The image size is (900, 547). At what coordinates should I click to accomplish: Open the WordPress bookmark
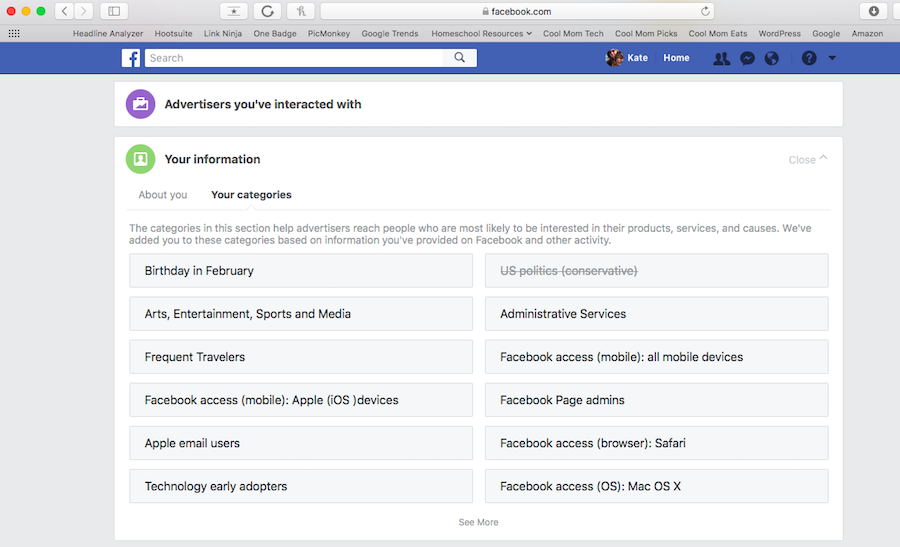pyautogui.click(x=779, y=33)
